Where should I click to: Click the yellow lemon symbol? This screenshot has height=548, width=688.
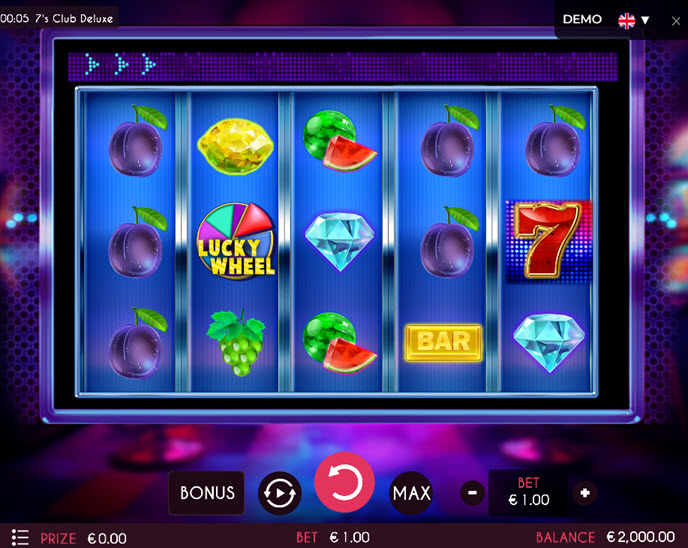tap(236, 146)
